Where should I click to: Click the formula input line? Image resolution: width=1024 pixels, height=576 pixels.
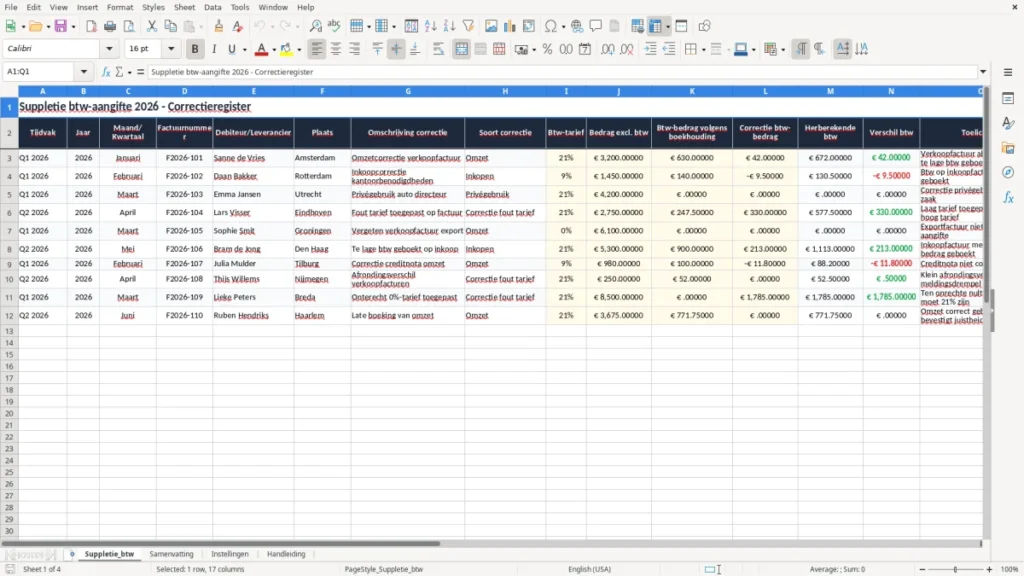562,72
